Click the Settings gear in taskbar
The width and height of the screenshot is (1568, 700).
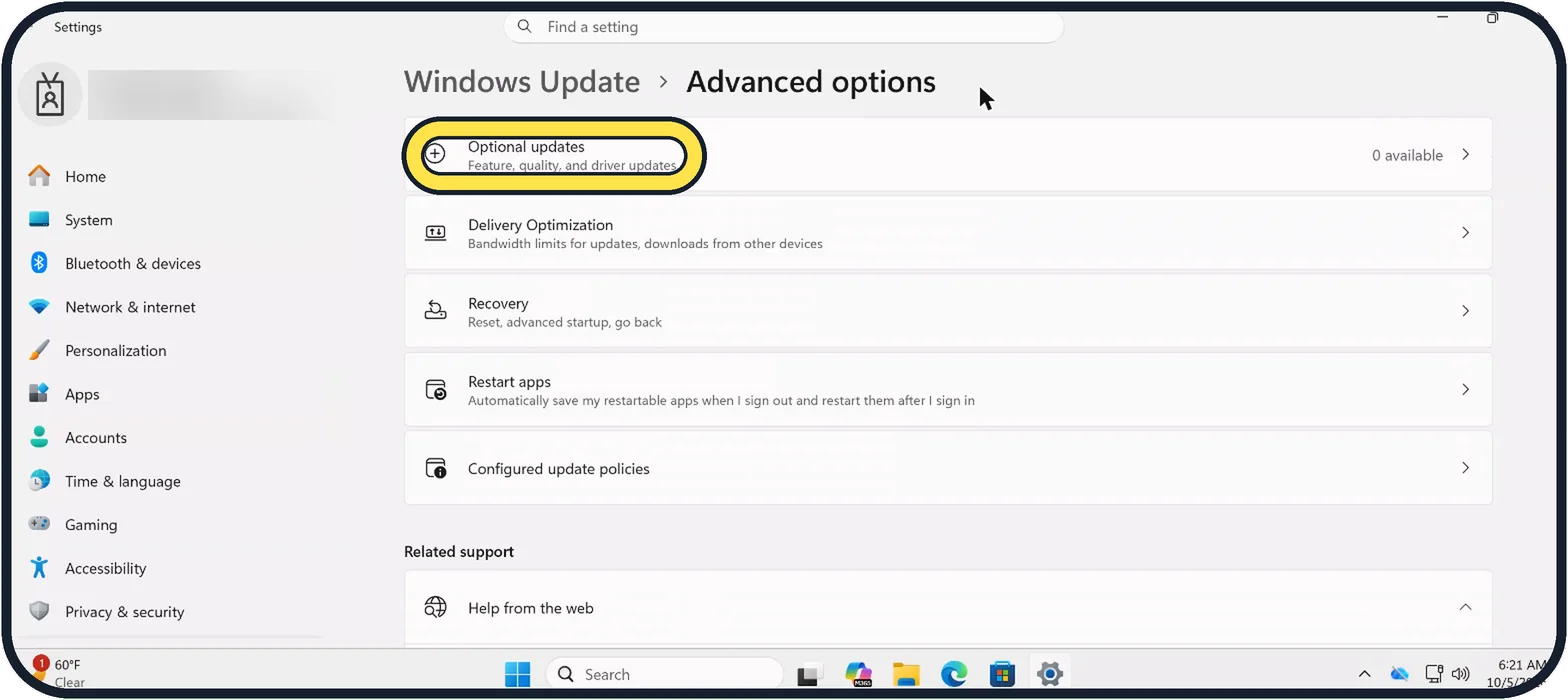tap(1049, 675)
